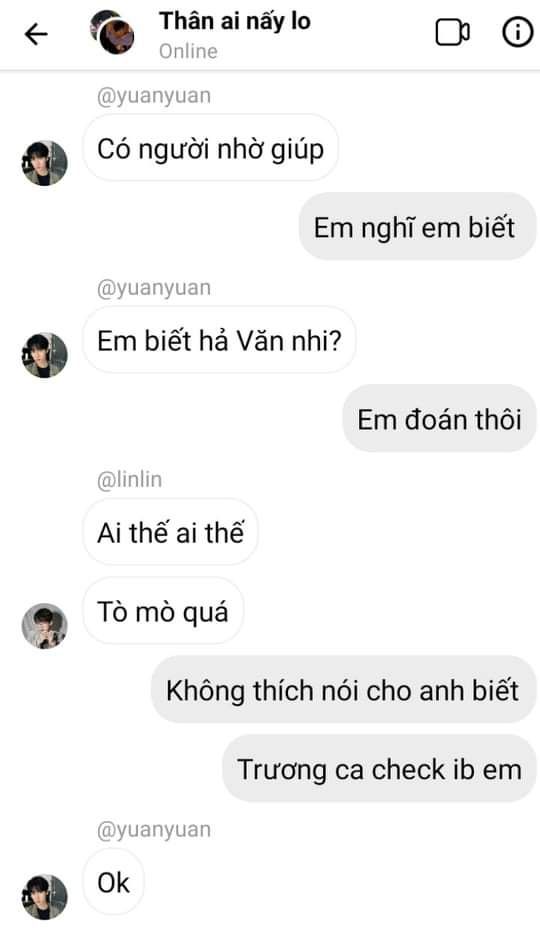Select the 'Trương ca check ib em' bubble
Viewport: 540px width, 933px height.
pos(379,769)
